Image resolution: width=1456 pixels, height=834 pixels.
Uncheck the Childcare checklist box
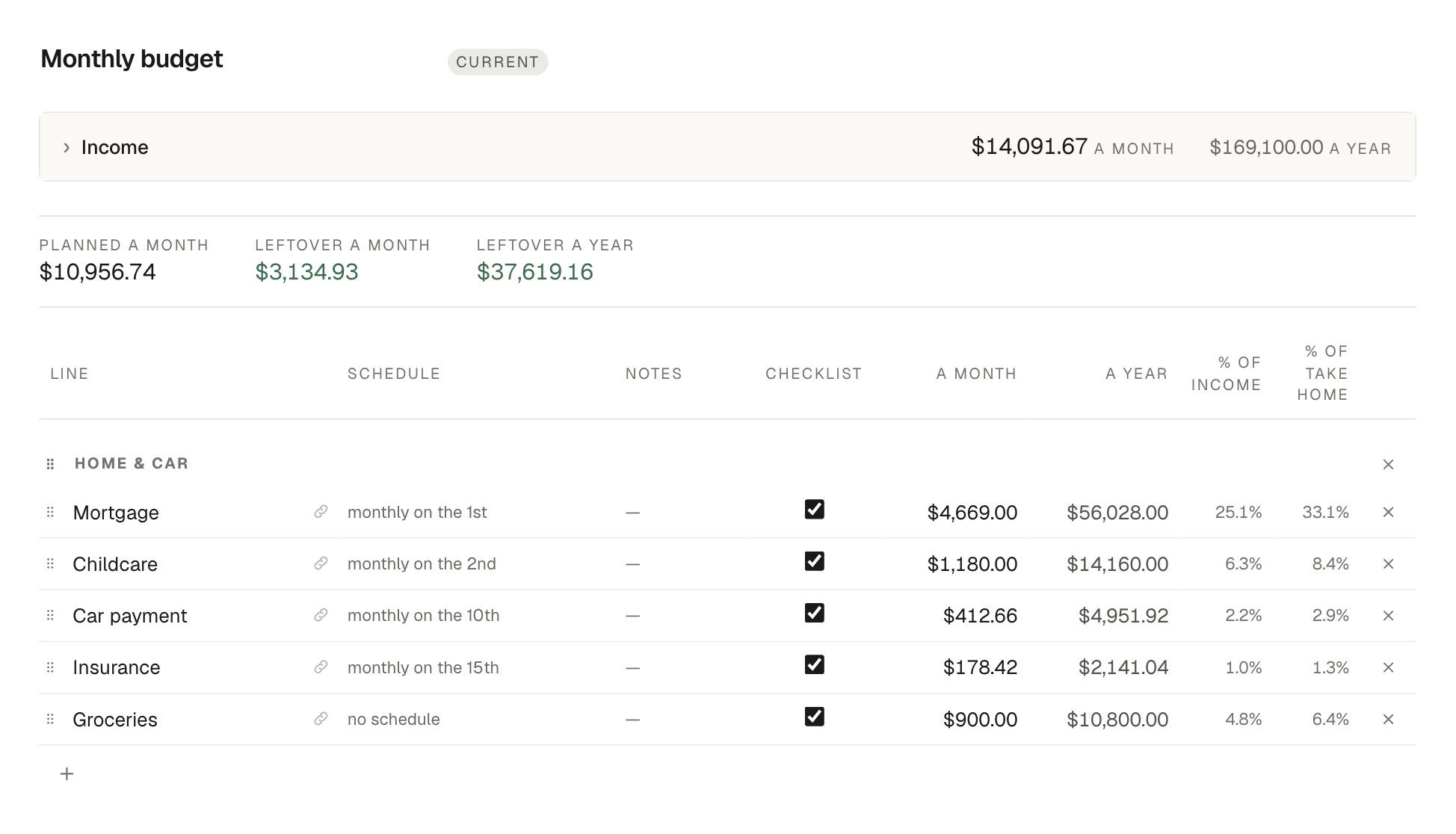pos(814,561)
